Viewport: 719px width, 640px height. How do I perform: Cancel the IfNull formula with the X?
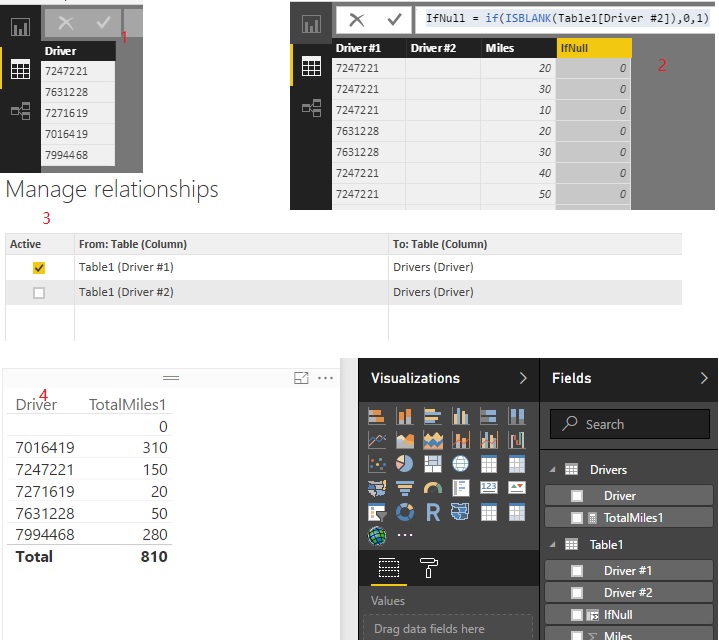click(357, 19)
